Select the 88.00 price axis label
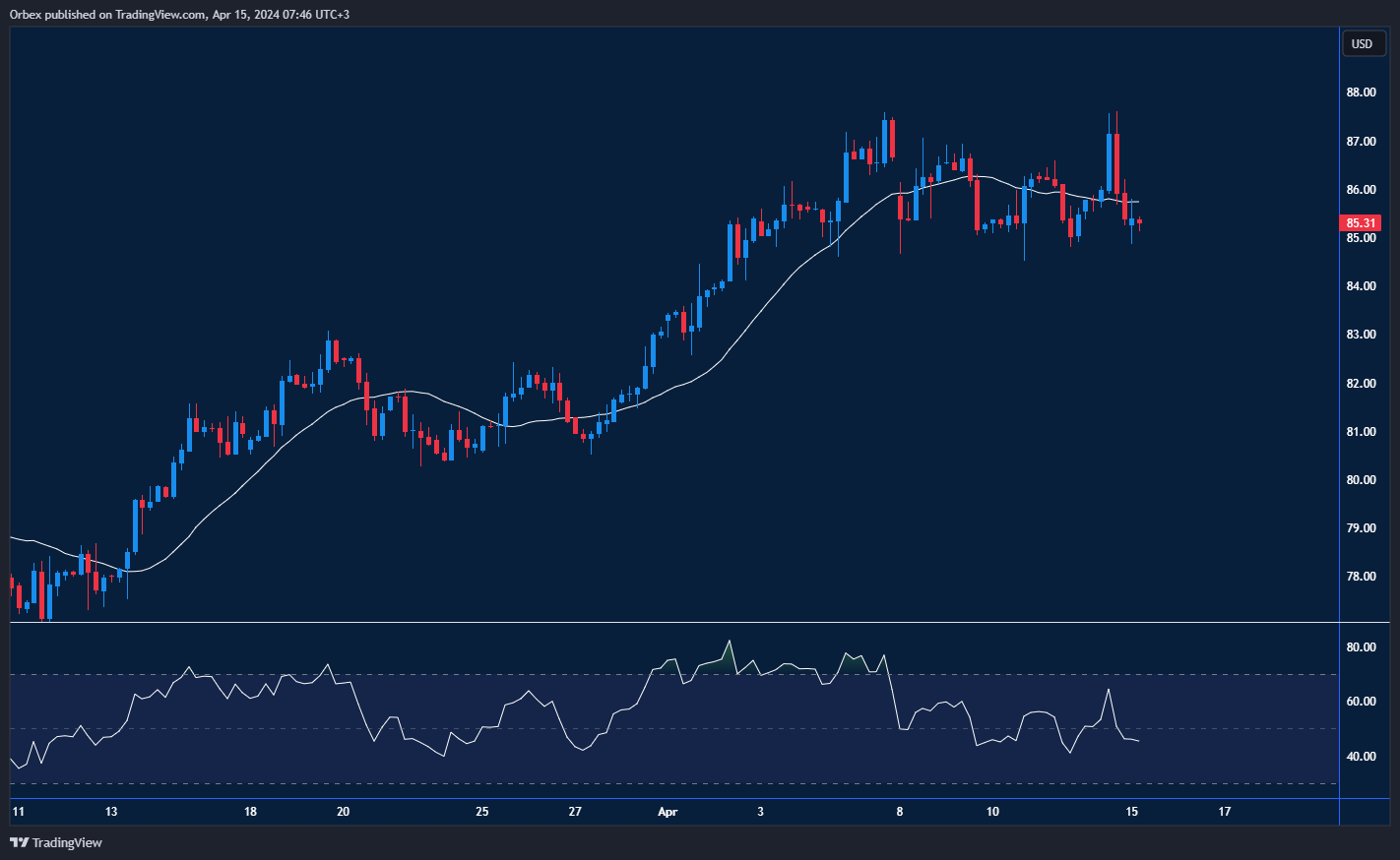The height and width of the screenshot is (860, 1400). click(1362, 92)
